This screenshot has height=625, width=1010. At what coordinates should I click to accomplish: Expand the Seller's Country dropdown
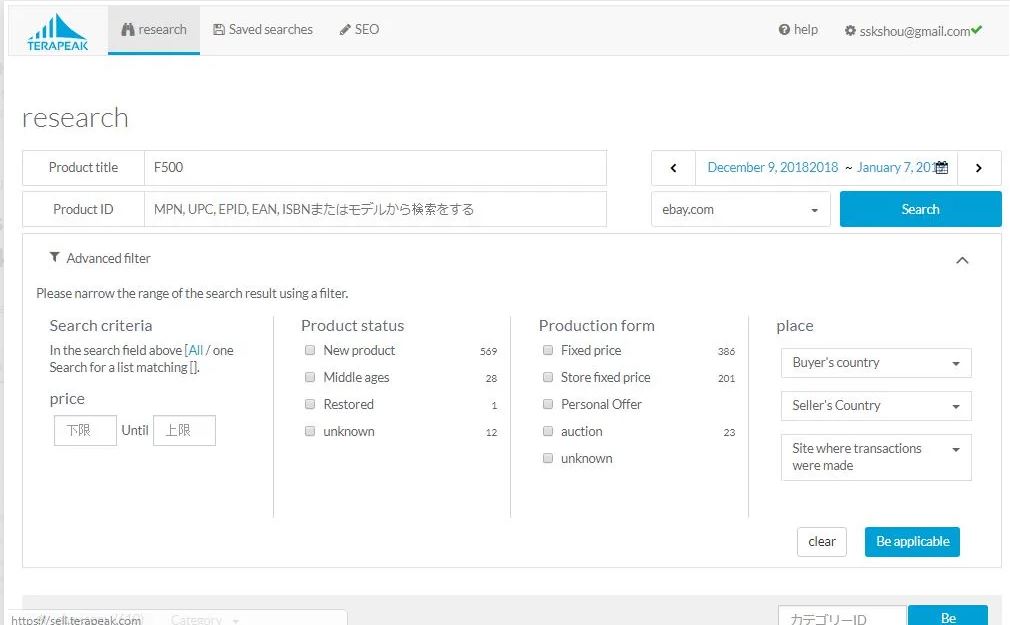pos(875,406)
